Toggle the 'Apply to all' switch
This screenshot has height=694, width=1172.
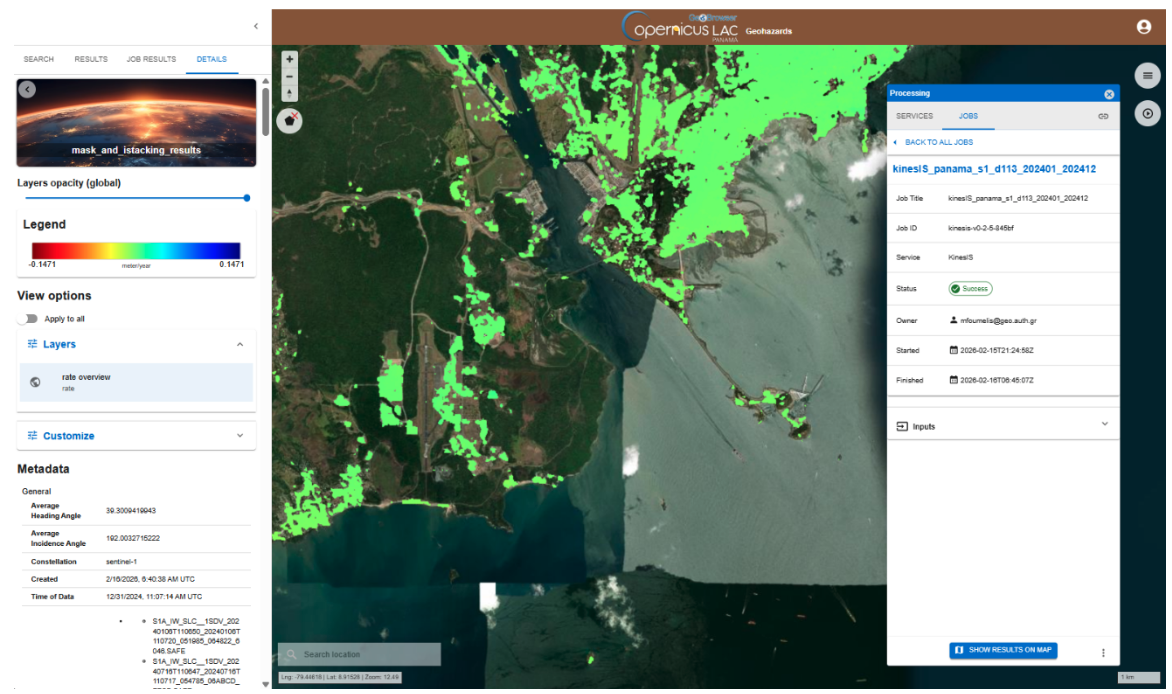[x=28, y=319]
